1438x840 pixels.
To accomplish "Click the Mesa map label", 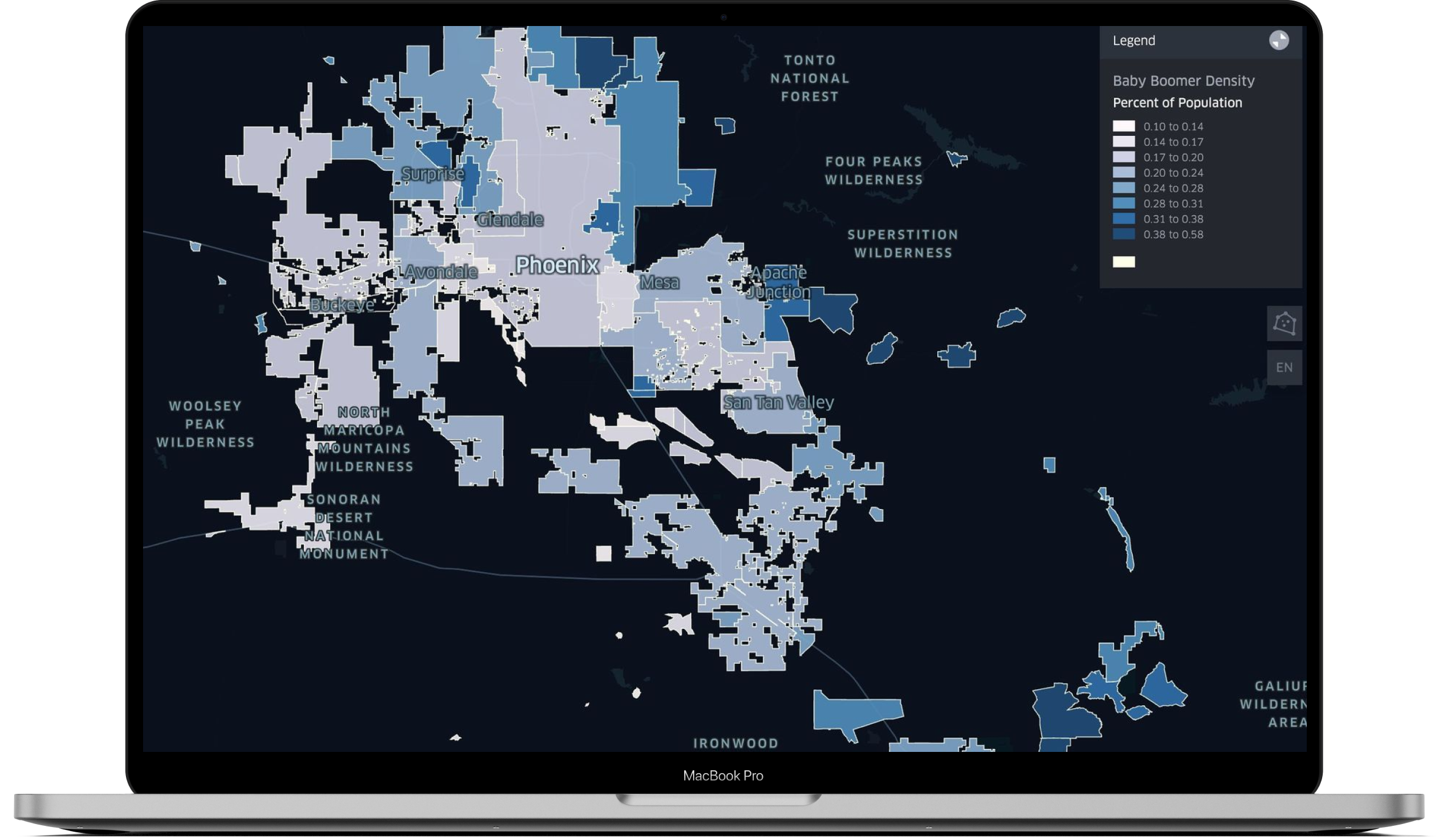I will 659,283.
